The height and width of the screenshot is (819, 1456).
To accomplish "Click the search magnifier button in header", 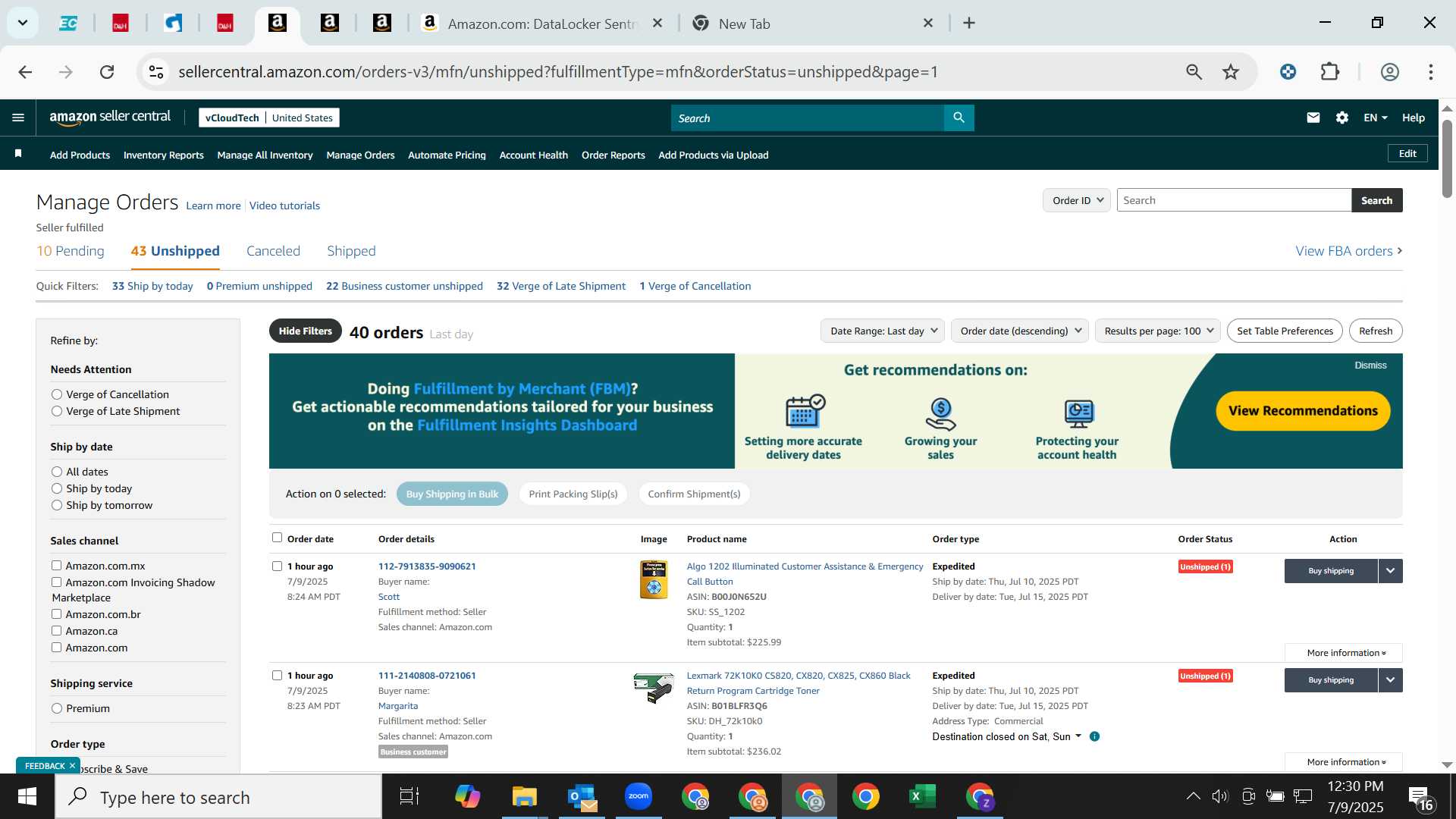I will (x=959, y=118).
